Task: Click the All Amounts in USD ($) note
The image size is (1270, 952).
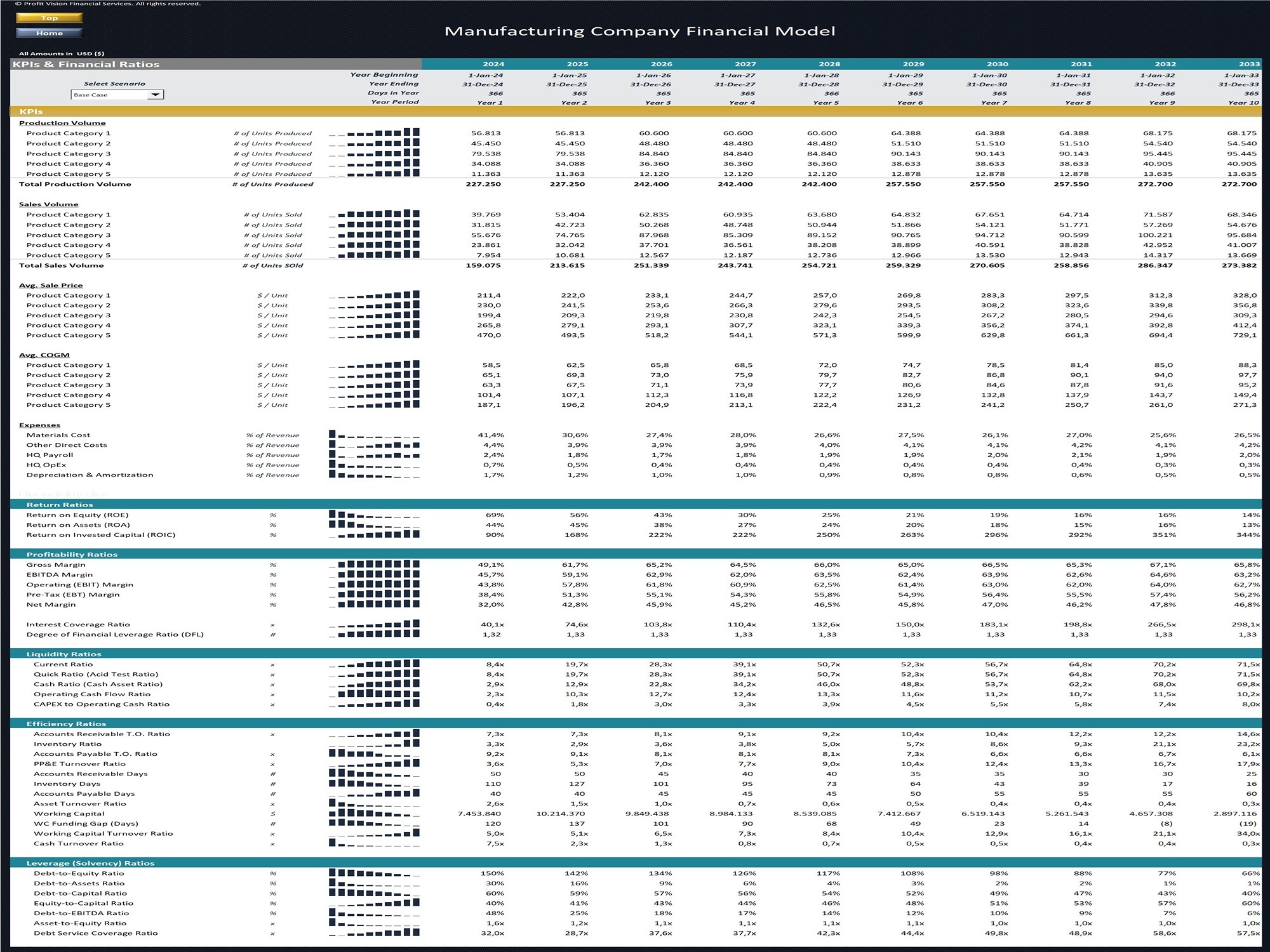Action: (x=62, y=54)
